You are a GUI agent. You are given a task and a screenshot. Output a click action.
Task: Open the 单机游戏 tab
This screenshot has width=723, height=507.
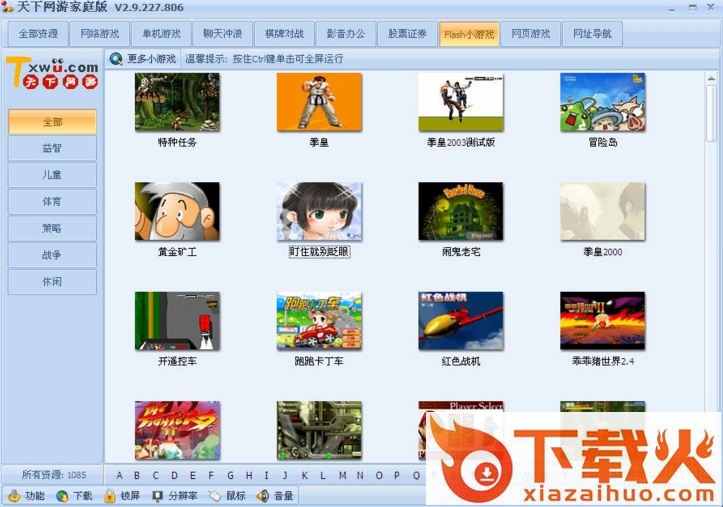pyautogui.click(x=161, y=34)
